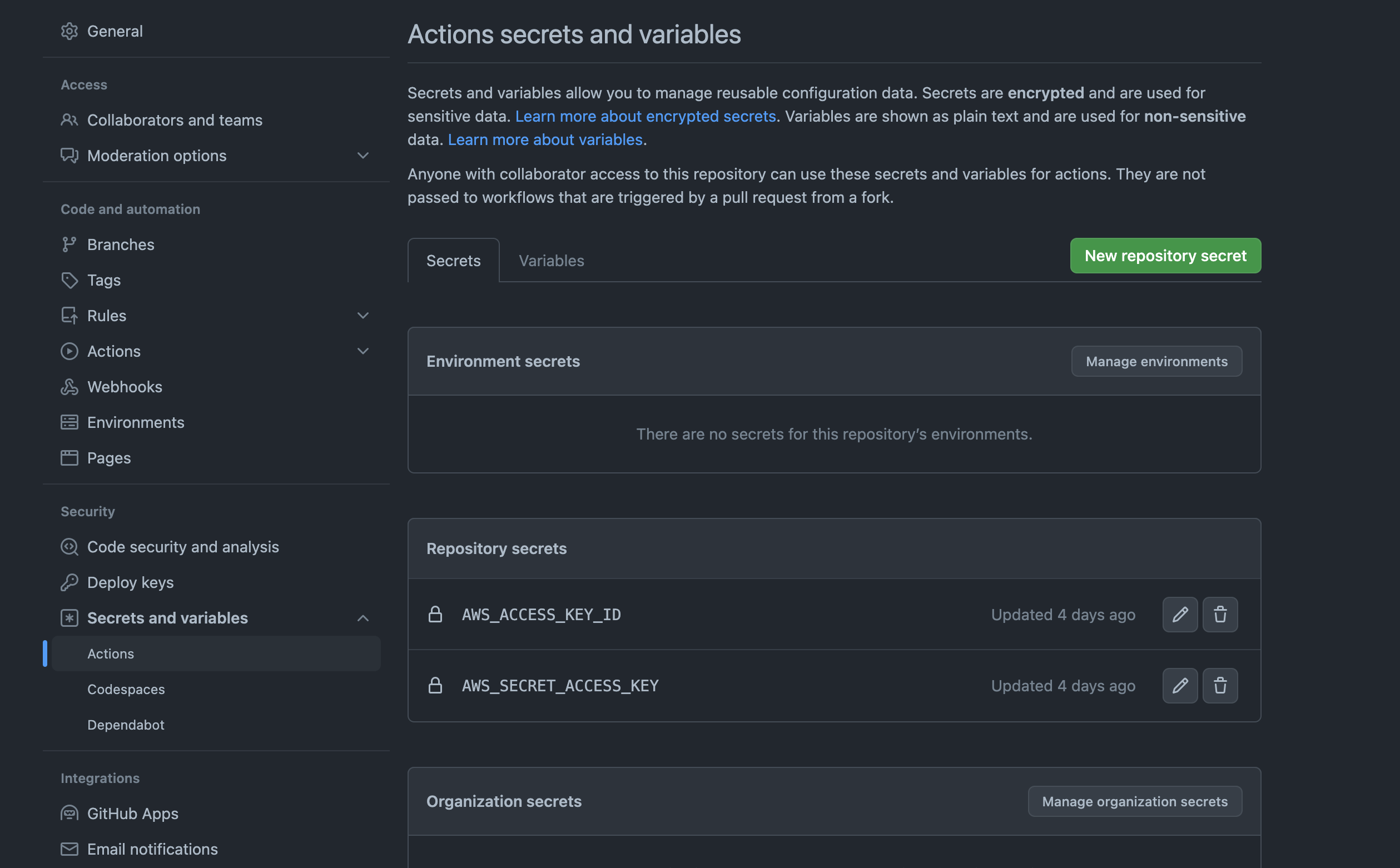This screenshot has height=868, width=1400.
Task: Click the Tags icon in the sidebar
Action: [x=69, y=280]
